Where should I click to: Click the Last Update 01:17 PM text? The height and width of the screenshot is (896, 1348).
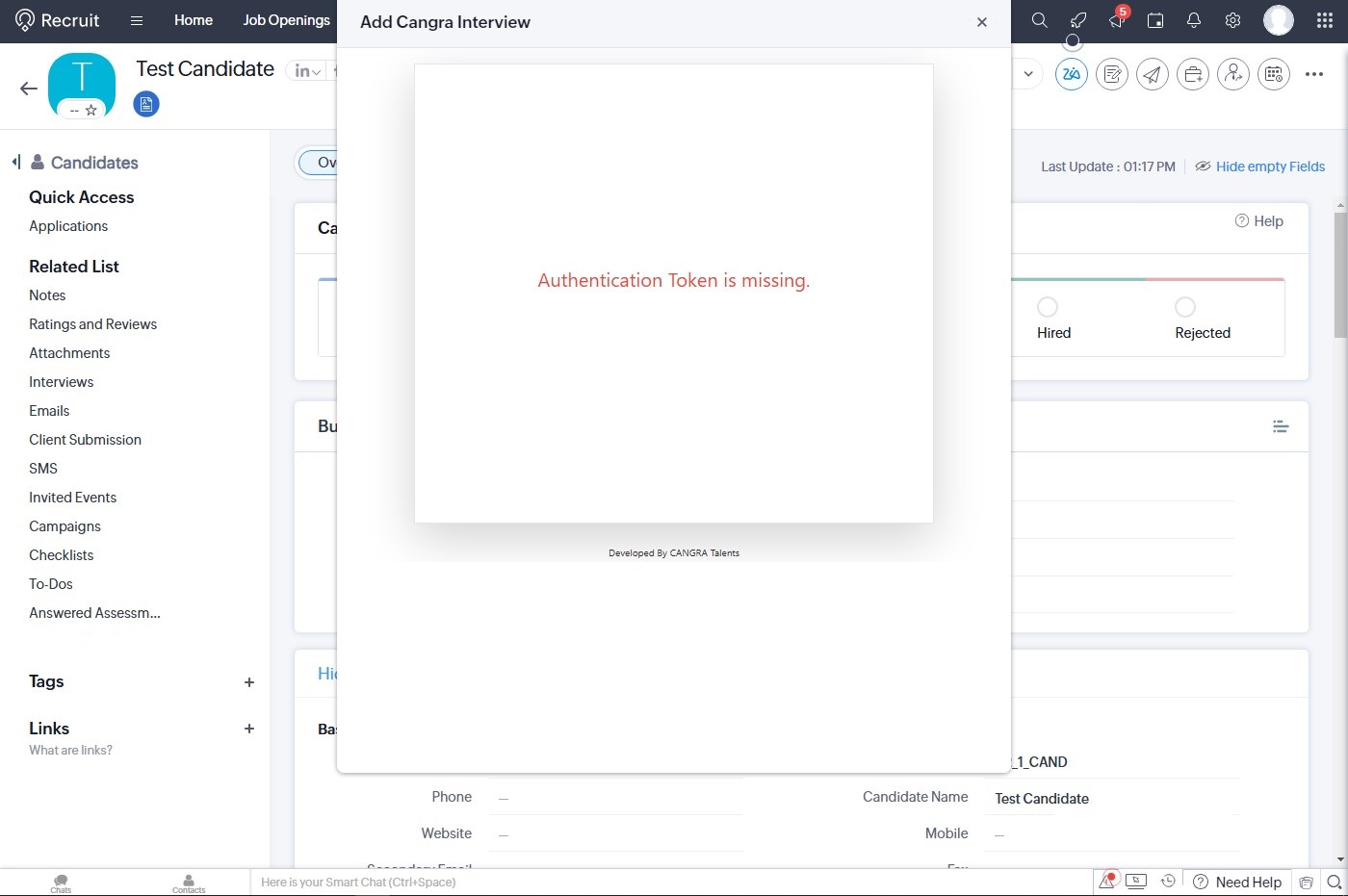1108,166
